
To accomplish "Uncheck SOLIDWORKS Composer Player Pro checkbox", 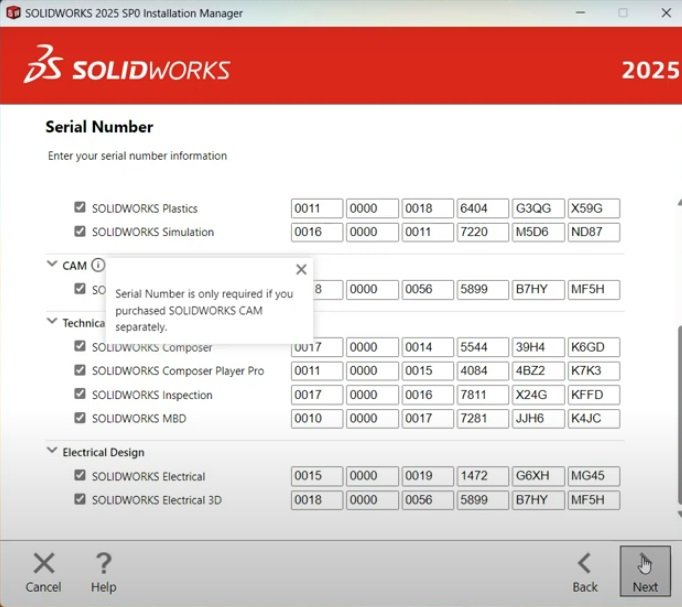I will coord(80,370).
